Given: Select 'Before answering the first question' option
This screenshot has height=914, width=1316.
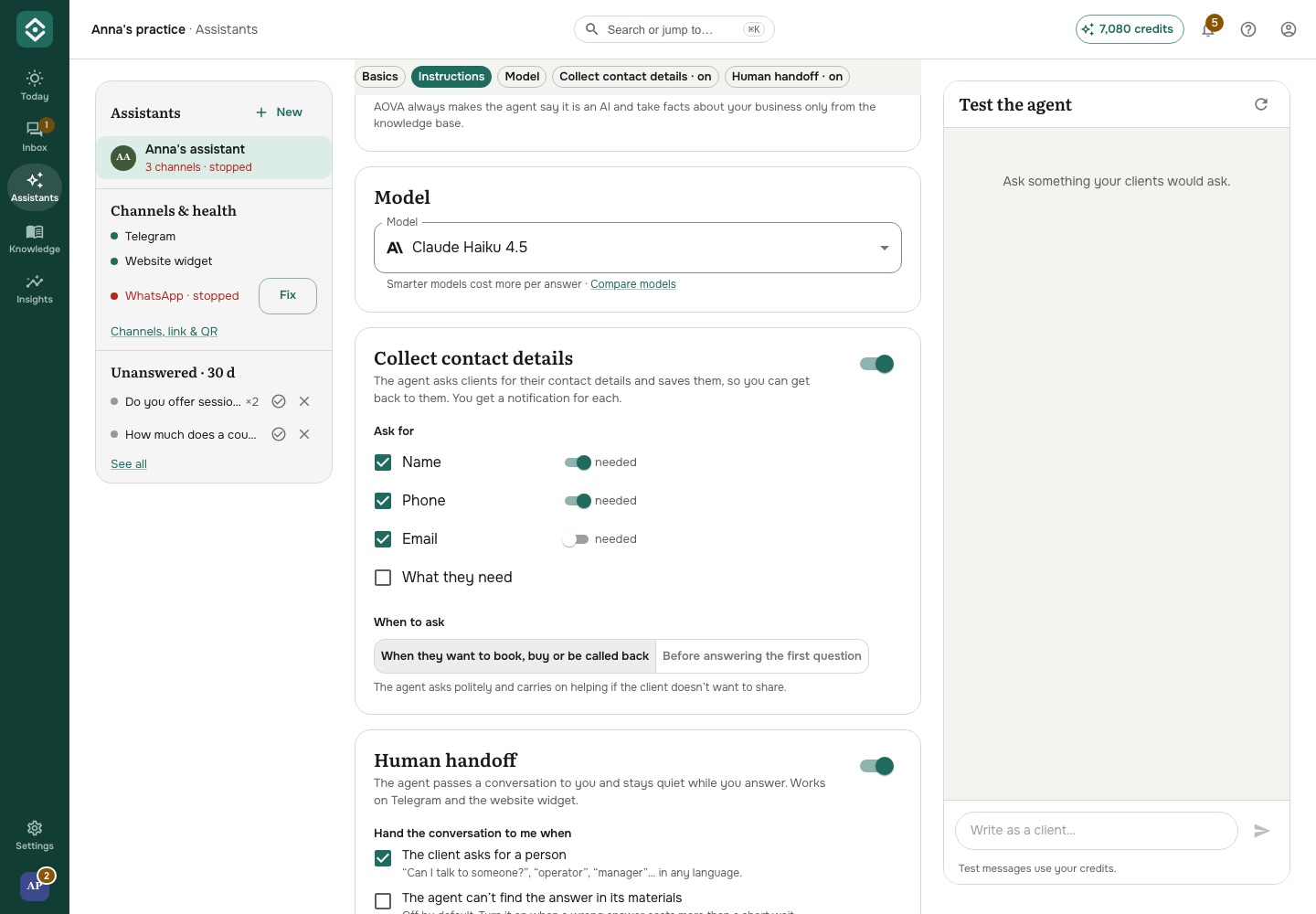Looking at the screenshot, I should 762,656.
